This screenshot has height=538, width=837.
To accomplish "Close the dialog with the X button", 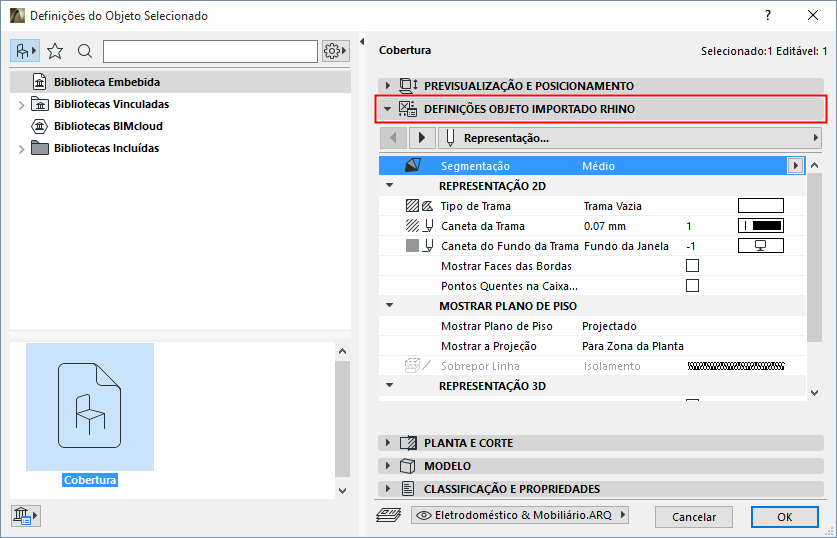I will (x=812, y=15).
